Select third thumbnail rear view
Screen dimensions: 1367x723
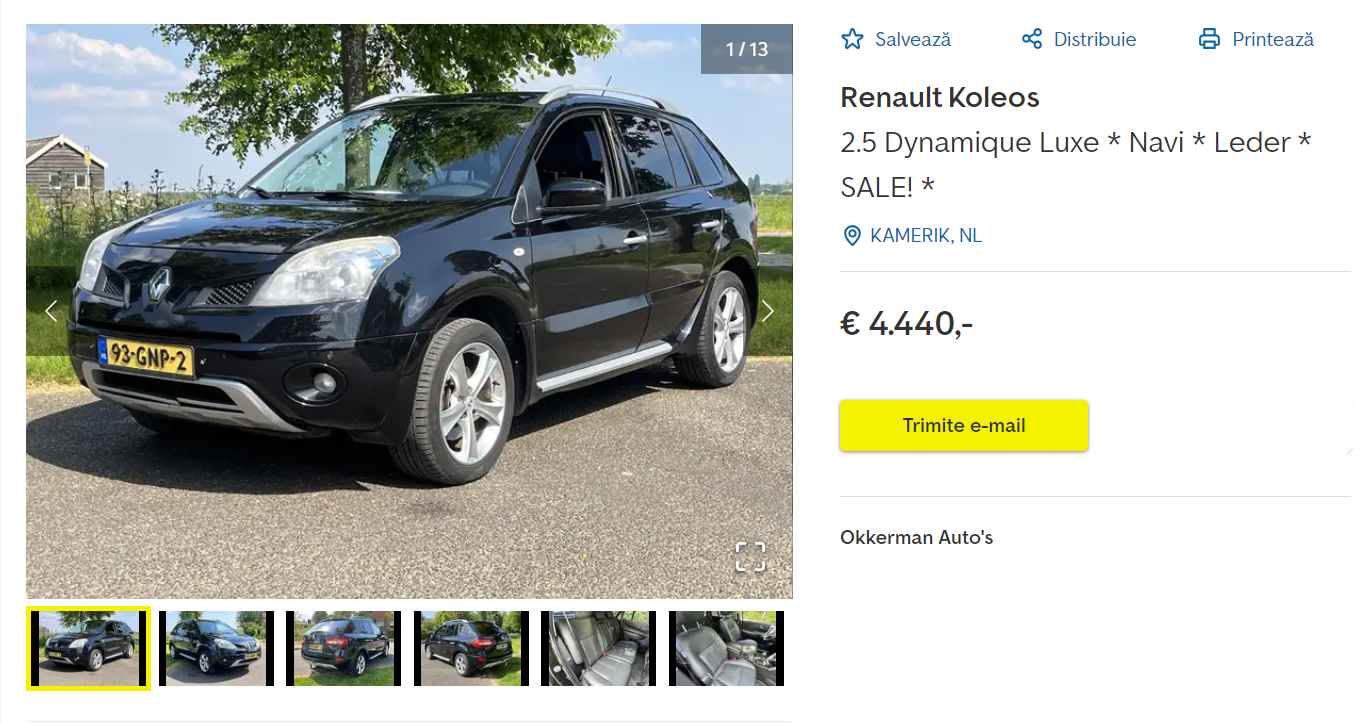(x=343, y=648)
